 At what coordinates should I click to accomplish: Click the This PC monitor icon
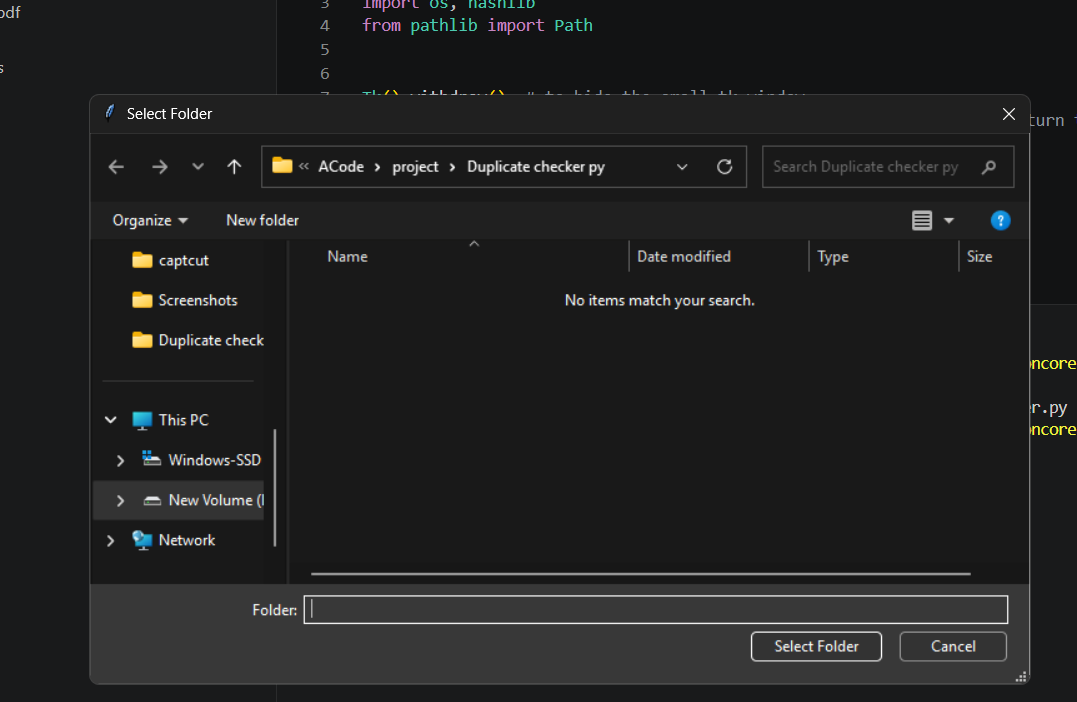tap(142, 420)
